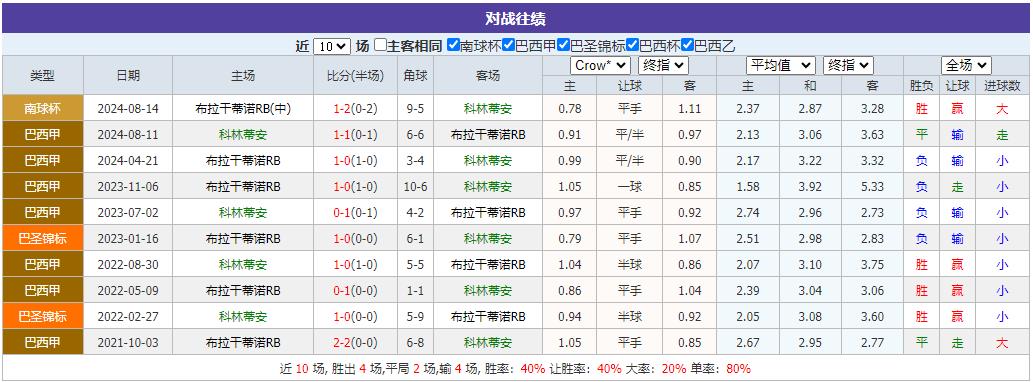This screenshot has height=382, width=1033.
Task: Click the average draw odds 3.92
Action: [810, 186]
